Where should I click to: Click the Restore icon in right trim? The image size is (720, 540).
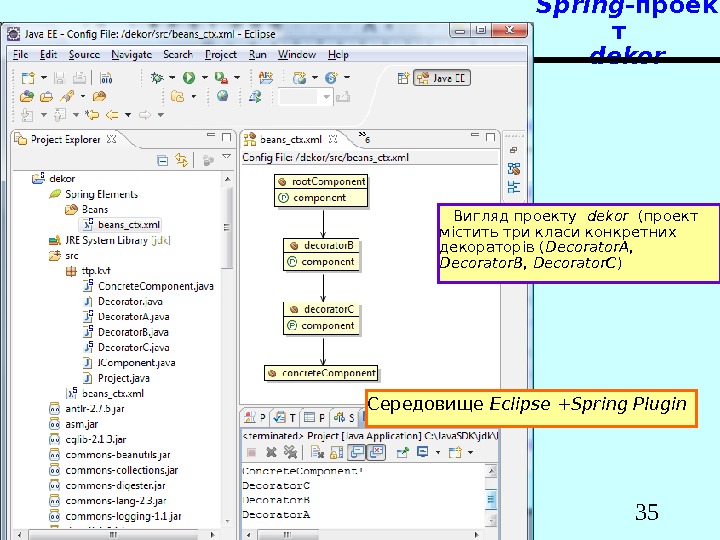click(x=513, y=150)
